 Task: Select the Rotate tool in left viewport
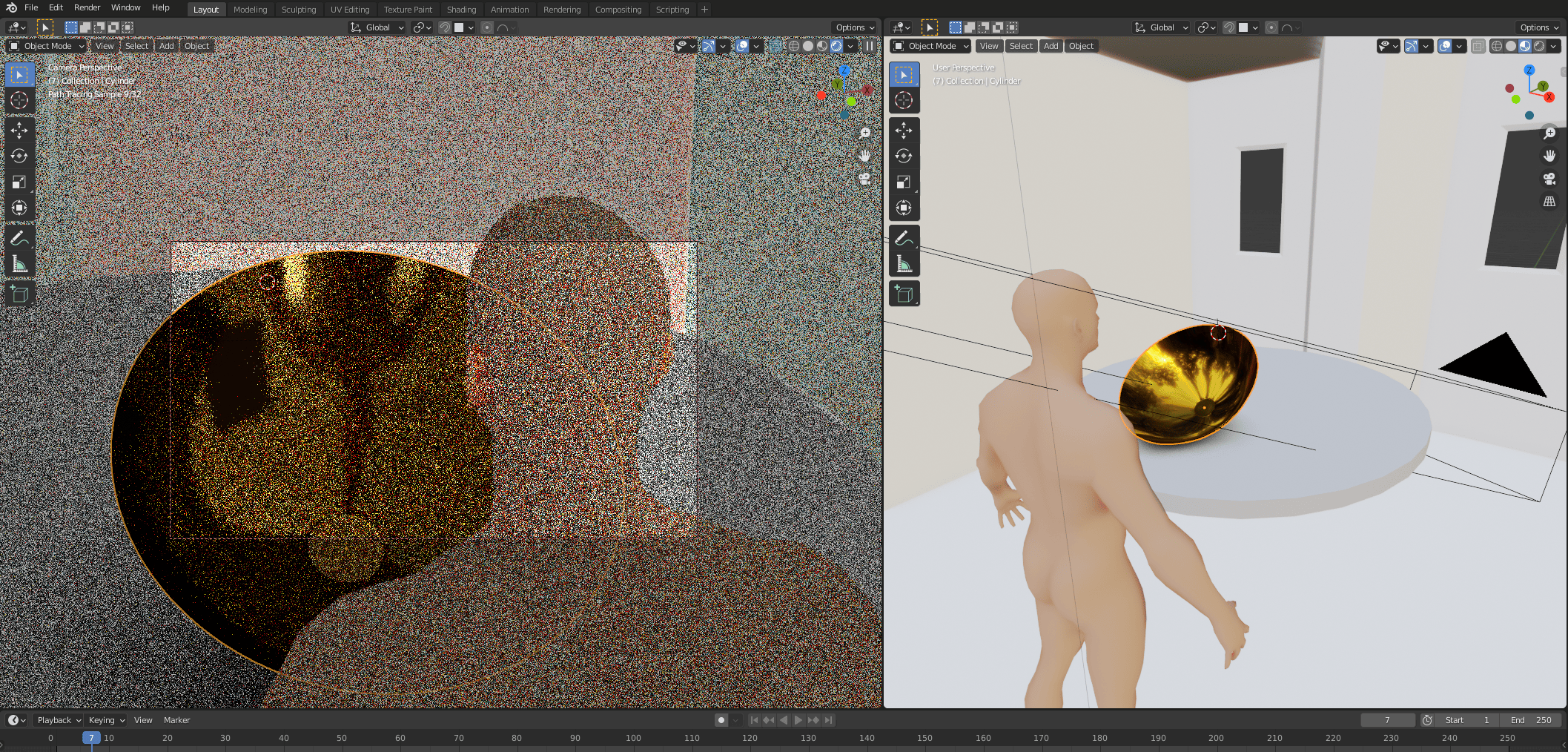(x=19, y=156)
